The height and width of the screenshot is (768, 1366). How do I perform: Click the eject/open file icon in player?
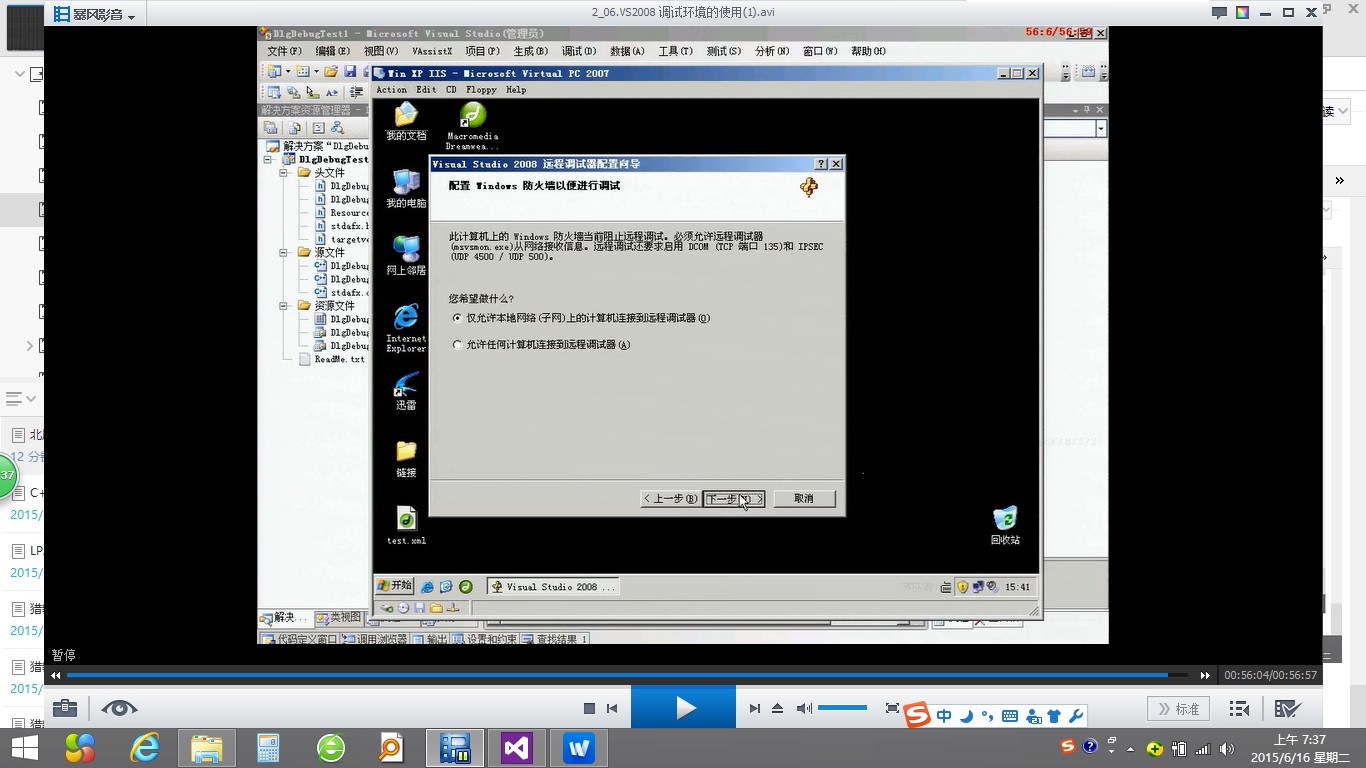(778, 708)
